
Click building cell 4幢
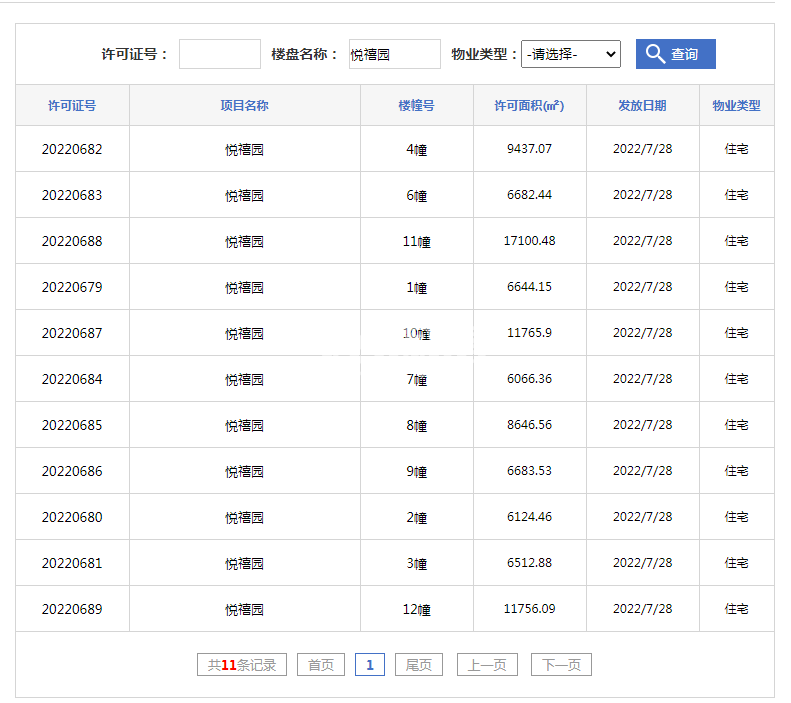click(417, 149)
